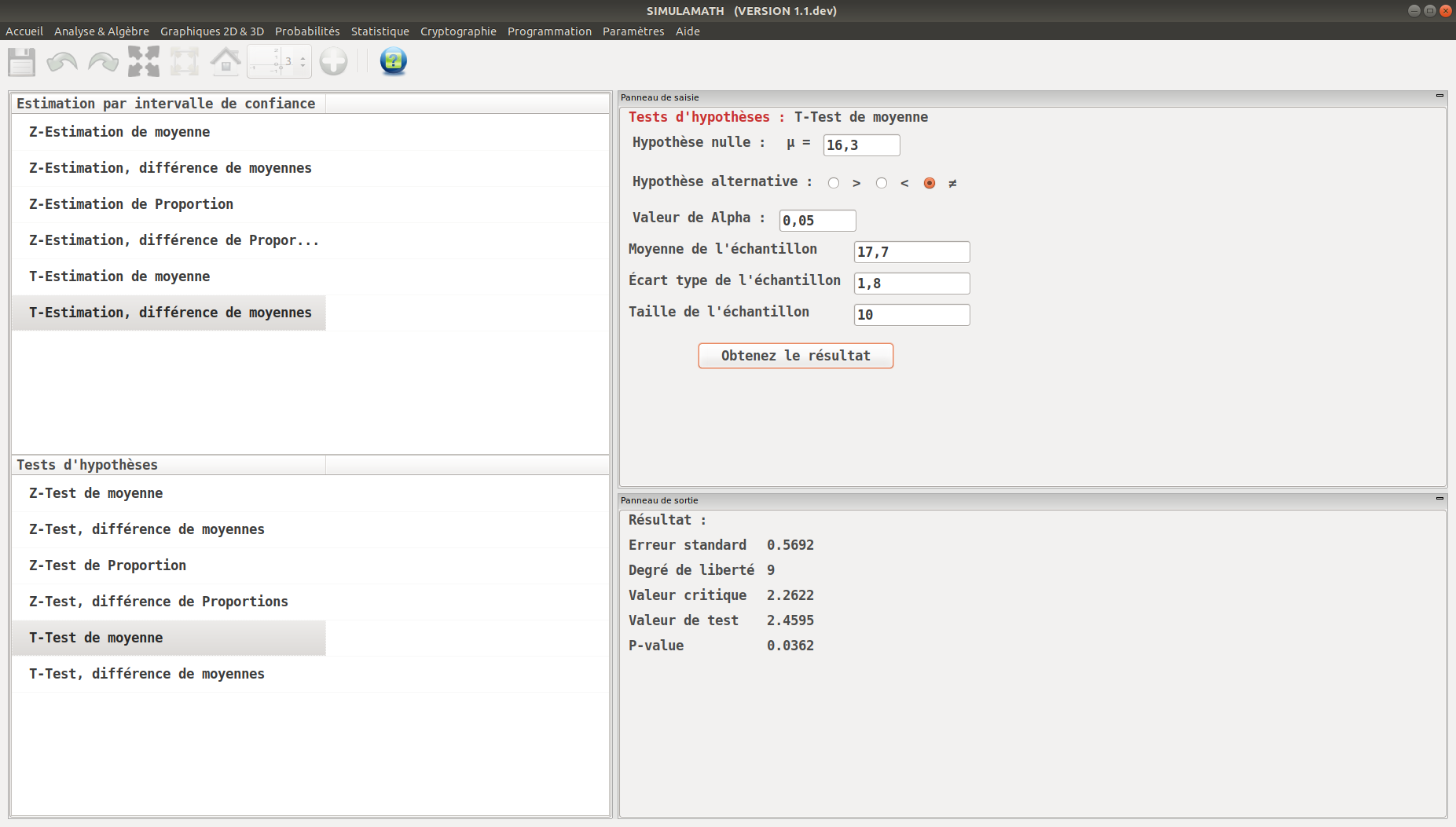
Task: Click the Valeur critique result 2.2622
Action: [790, 595]
